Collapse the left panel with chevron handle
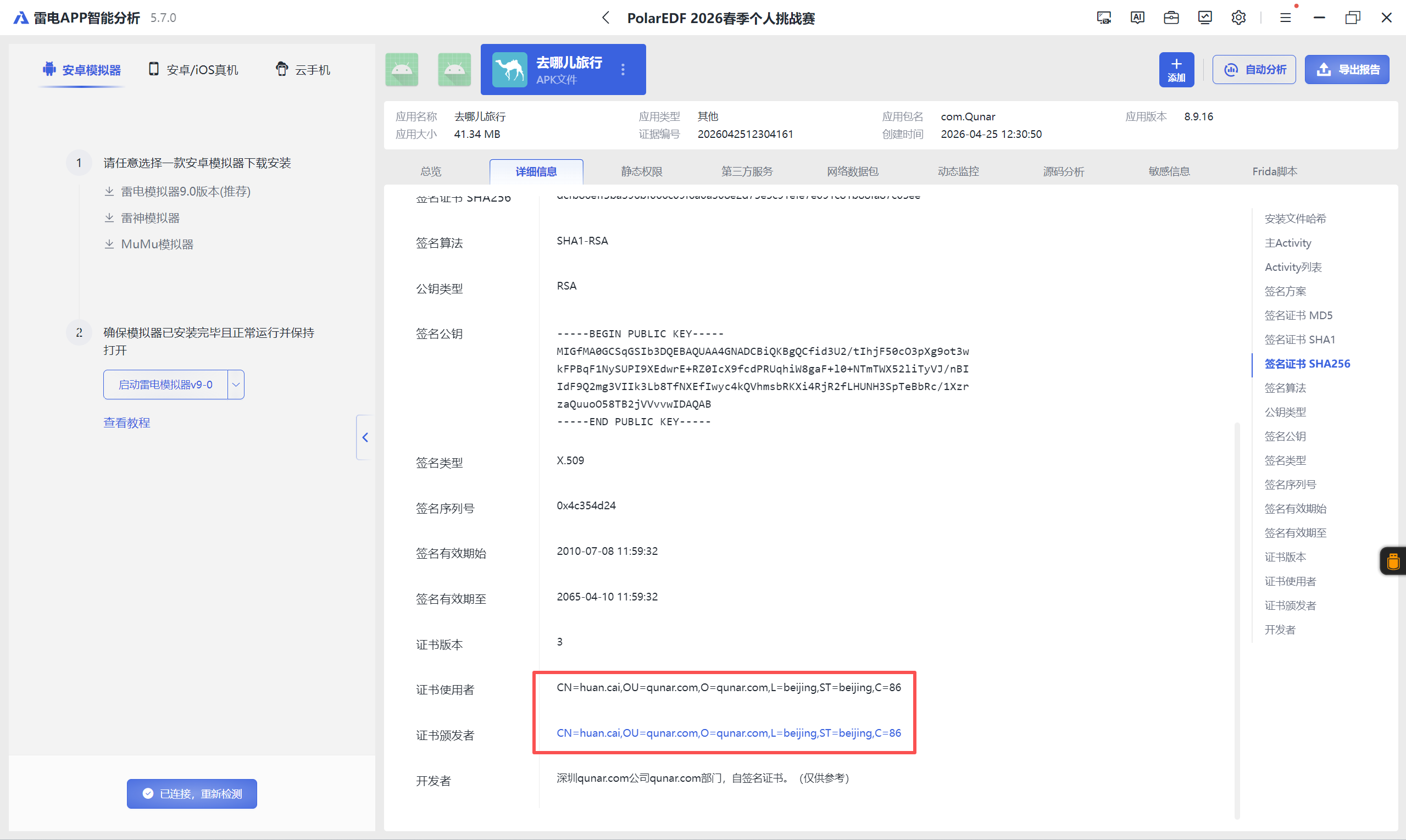Viewport: 1406px width, 840px height. pyautogui.click(x=365, y=437)
